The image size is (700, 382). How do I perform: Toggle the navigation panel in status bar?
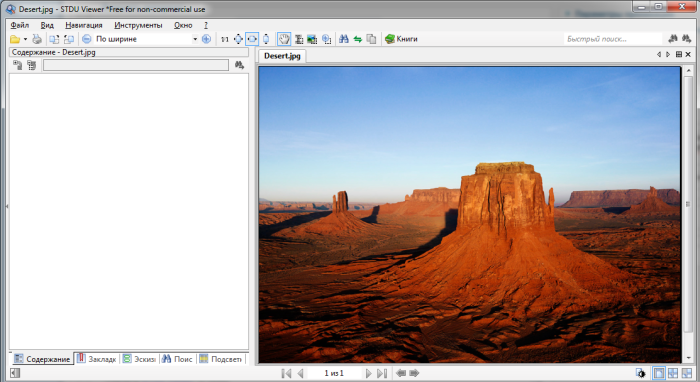15,373
